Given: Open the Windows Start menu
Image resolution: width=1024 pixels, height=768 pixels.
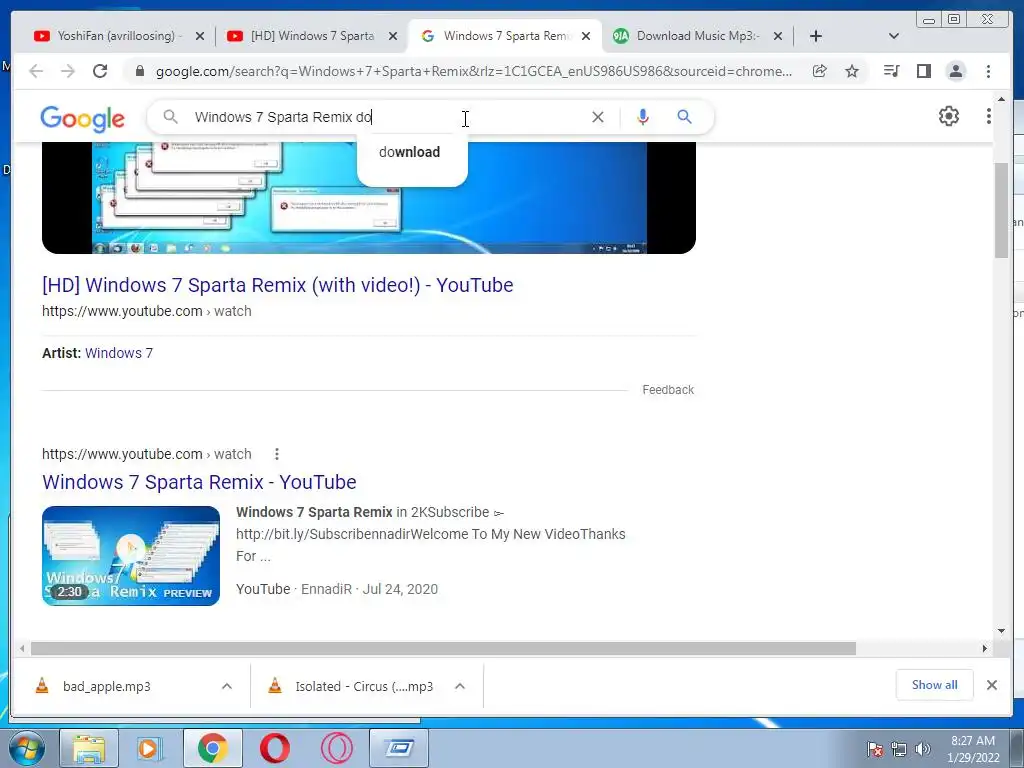Looking at the screenshot, I should click(x=27, y=748).
